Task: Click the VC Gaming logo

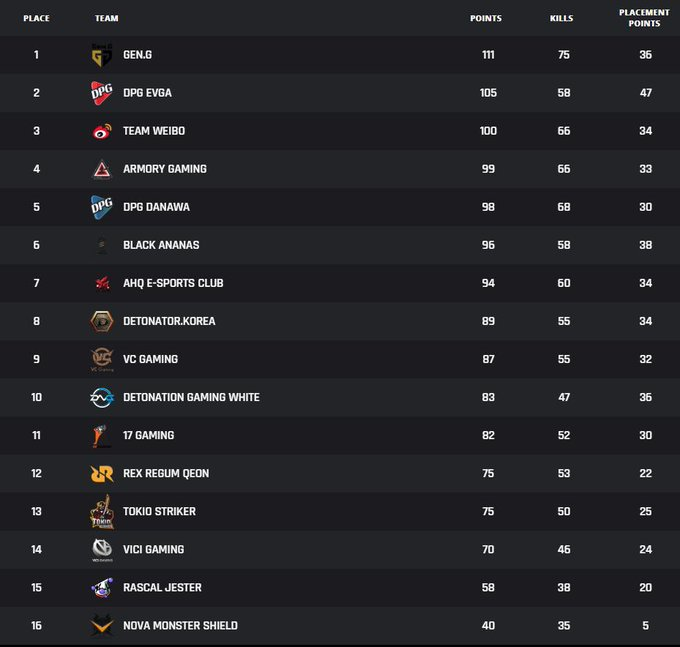Action: pos(102,359)
